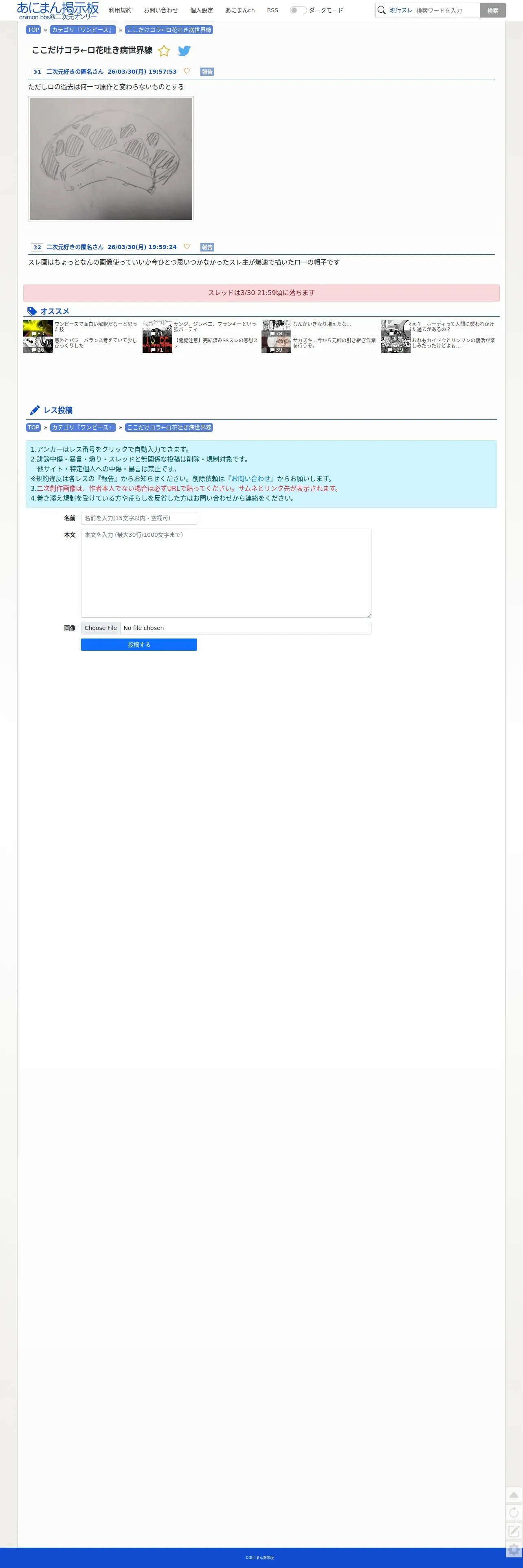Click the 検索 search button
Screen dimensions: 523x1568
coord(492,10)
